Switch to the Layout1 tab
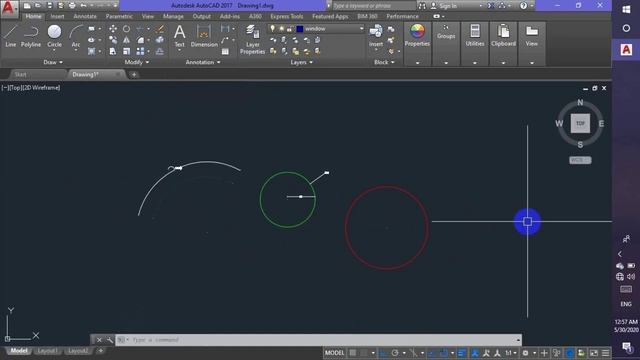This screenshot has height=360, width=640. pyautogui.click(x=47, y=351)
